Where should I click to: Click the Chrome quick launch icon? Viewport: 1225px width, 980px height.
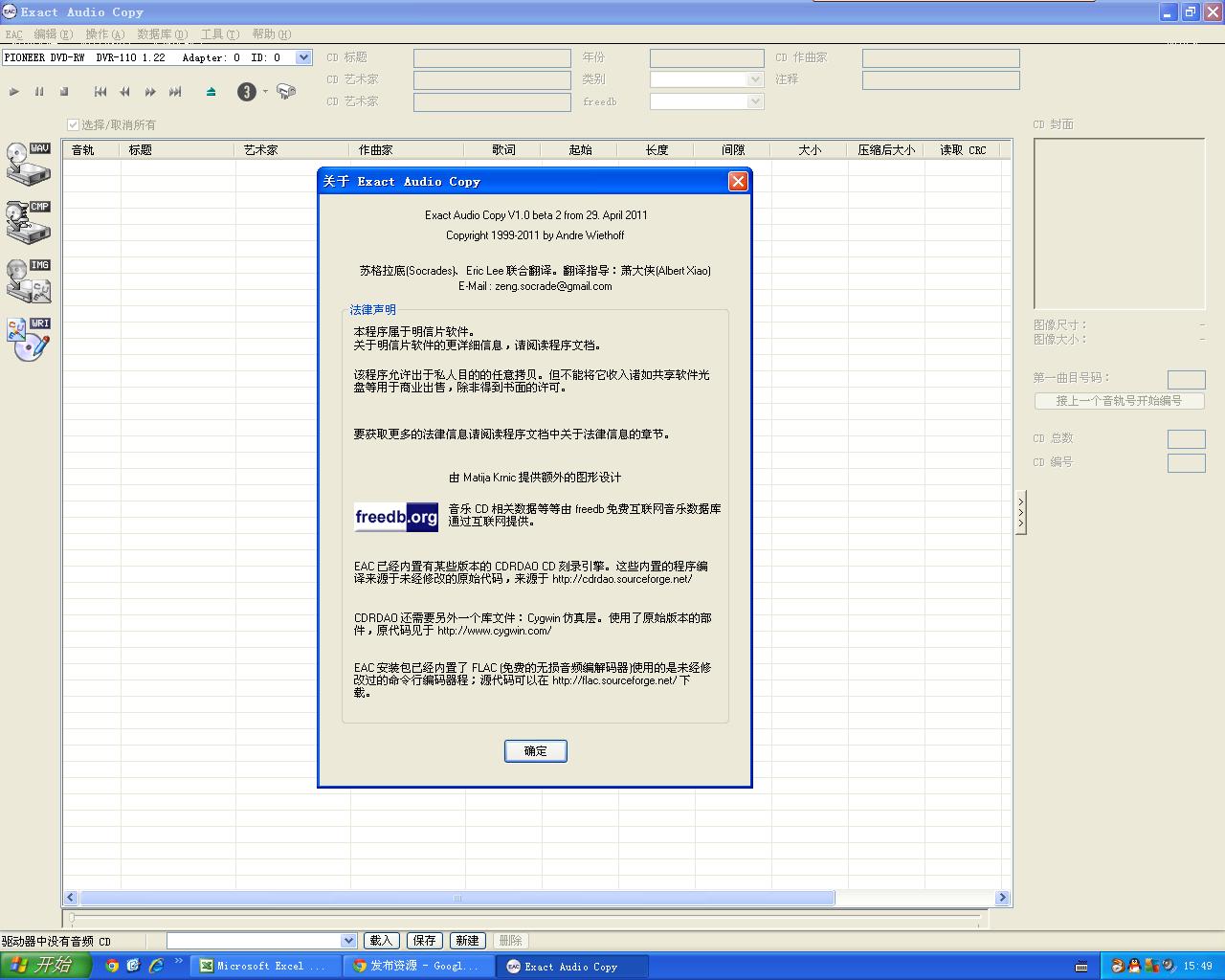coord(112,966)
